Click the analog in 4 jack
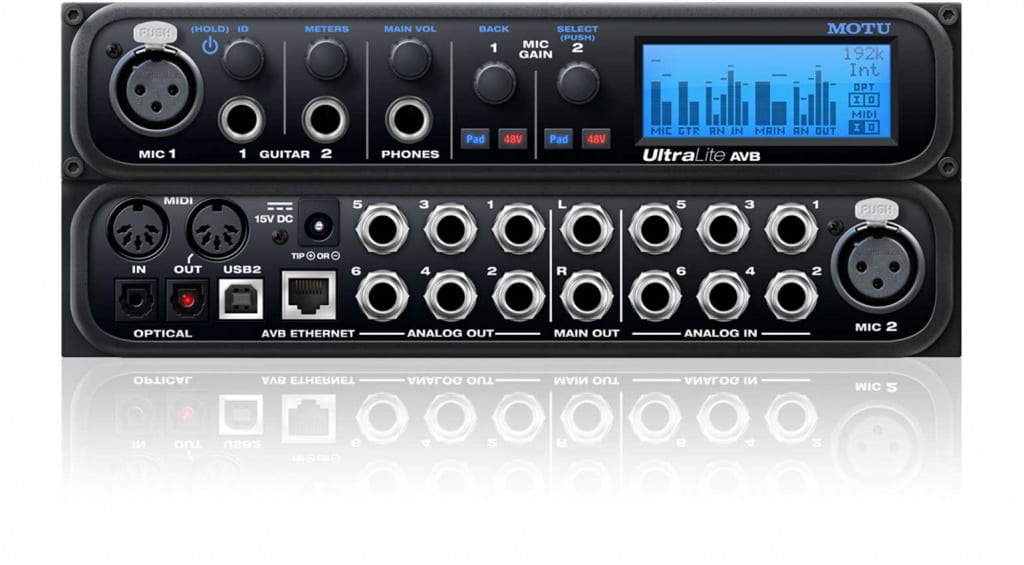Image resolution: width=1024 pixels, height=565 pixels. pos(723,297)
